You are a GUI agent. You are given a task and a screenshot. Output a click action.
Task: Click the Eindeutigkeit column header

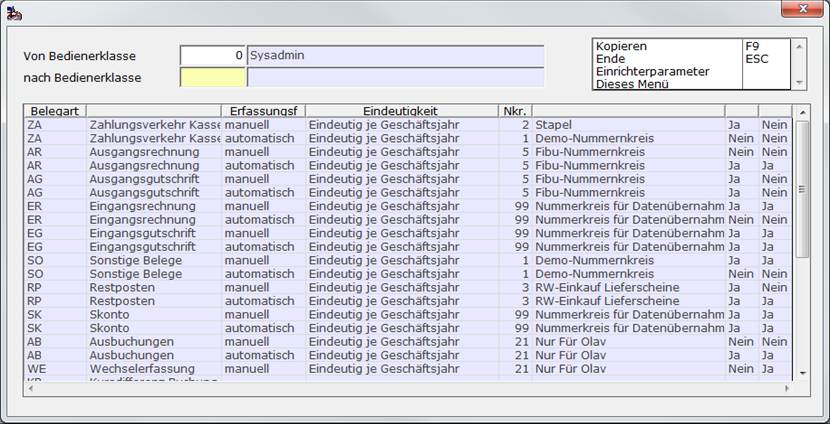[x=401, y=111]
